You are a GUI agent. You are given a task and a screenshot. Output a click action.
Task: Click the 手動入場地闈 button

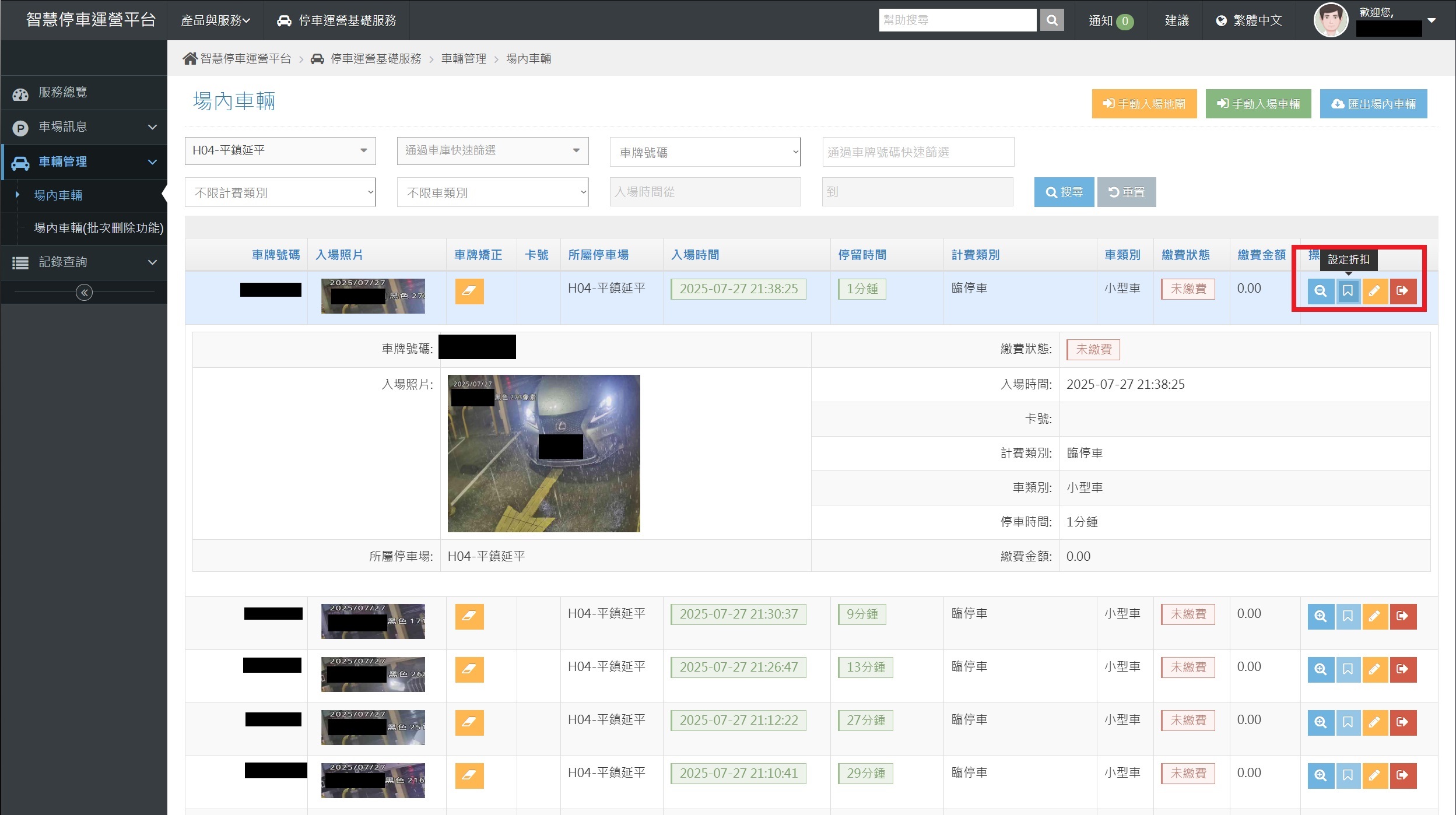tap(1144, 104)
